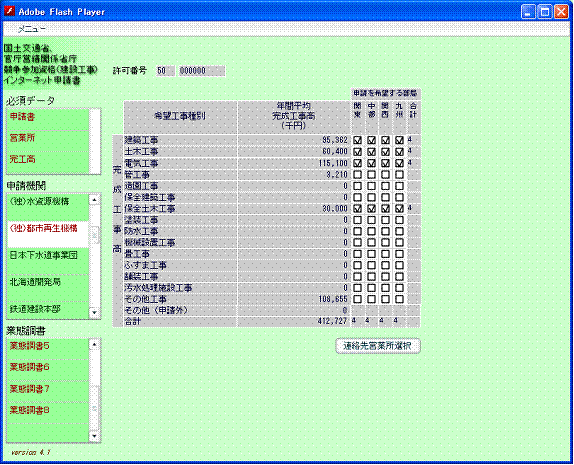Image resolution: width=574 pixels, height=465 pixels.
Task: Click 土木工事 amount field 60,400
Action: [x=294, y=152]
